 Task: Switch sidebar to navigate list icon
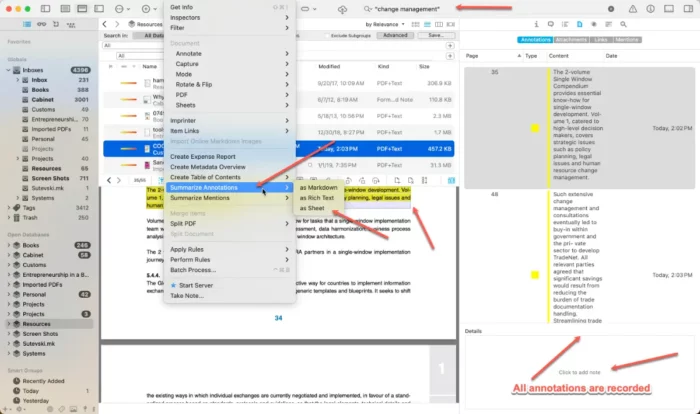[x=27, y=24]
